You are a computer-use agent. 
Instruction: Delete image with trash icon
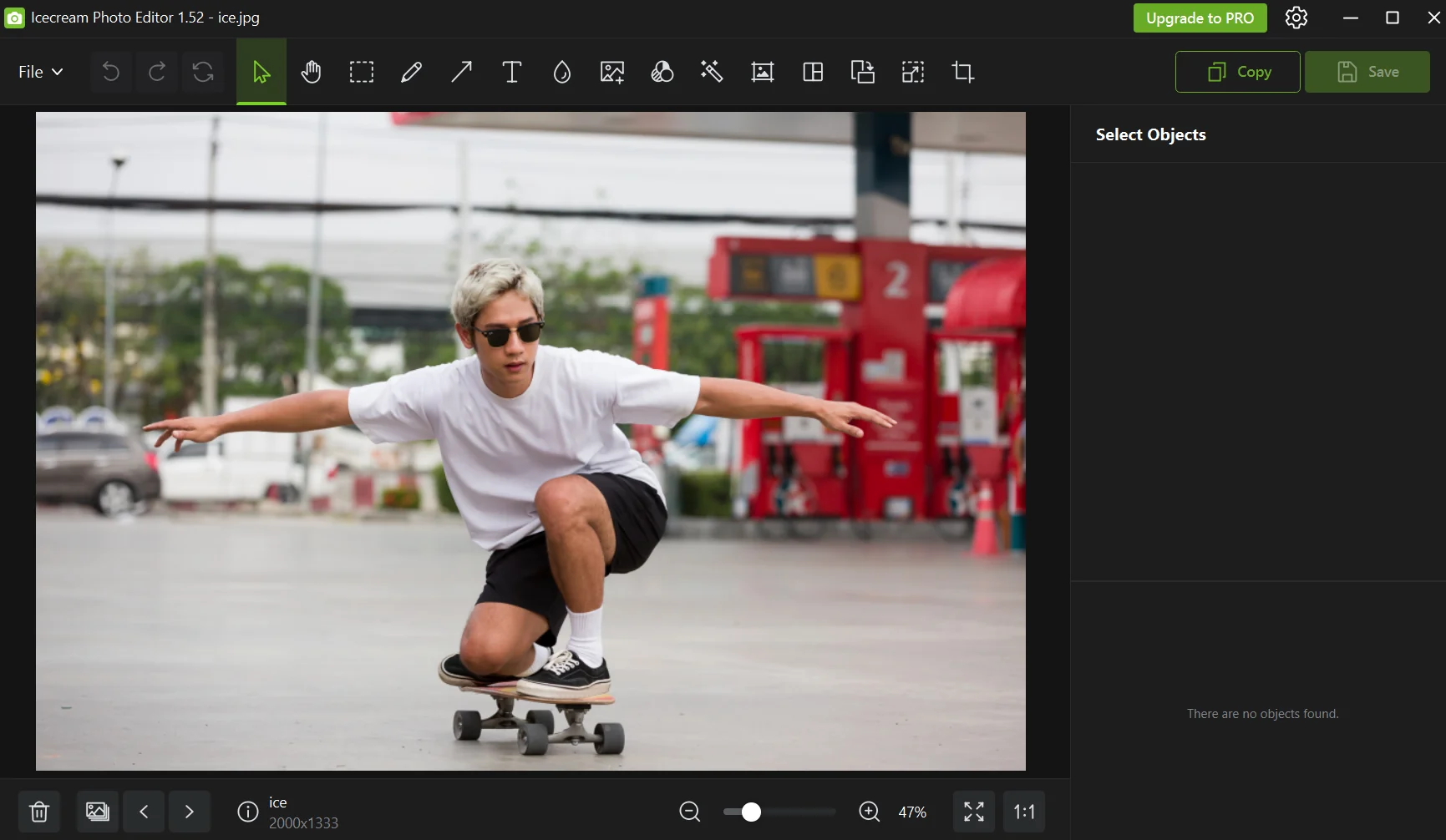(x=39, y=812)
